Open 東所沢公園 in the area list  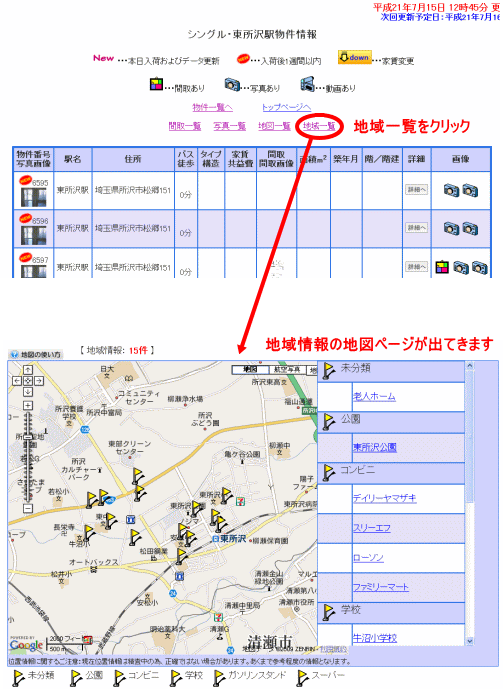(375, 447)
